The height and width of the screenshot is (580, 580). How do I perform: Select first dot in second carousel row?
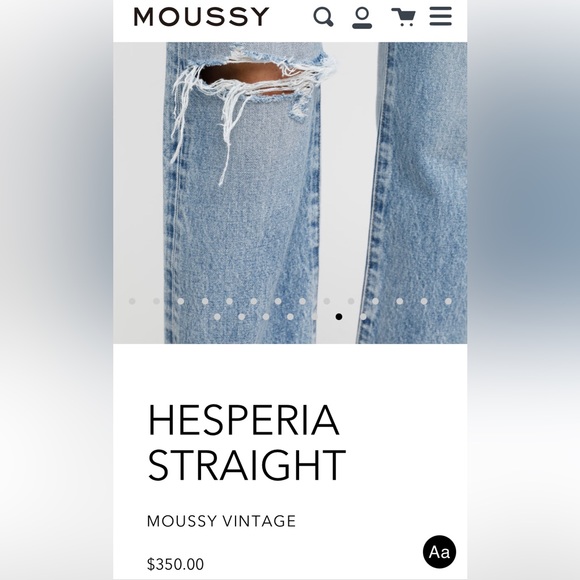(217, 317)
